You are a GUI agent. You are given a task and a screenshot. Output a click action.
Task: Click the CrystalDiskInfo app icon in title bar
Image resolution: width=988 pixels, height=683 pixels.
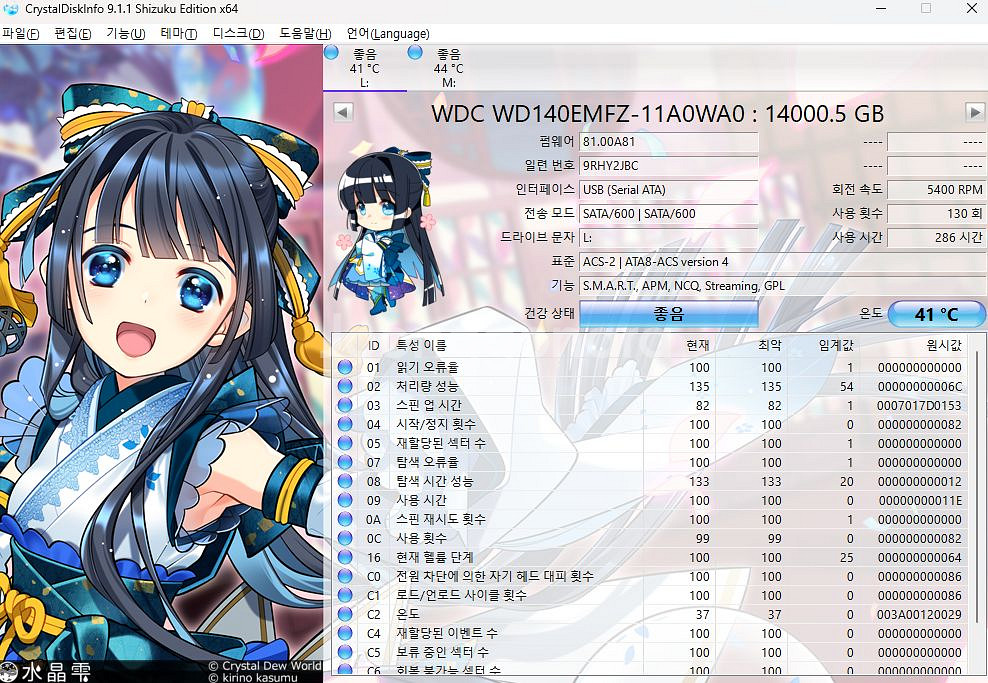pyautogui.click(x=10, y=9)
